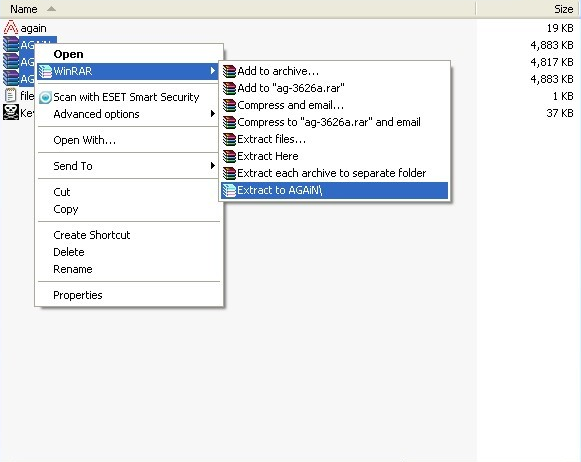Click the icon beside Compress and email
The image size is (581, 462).
point(229,105)
